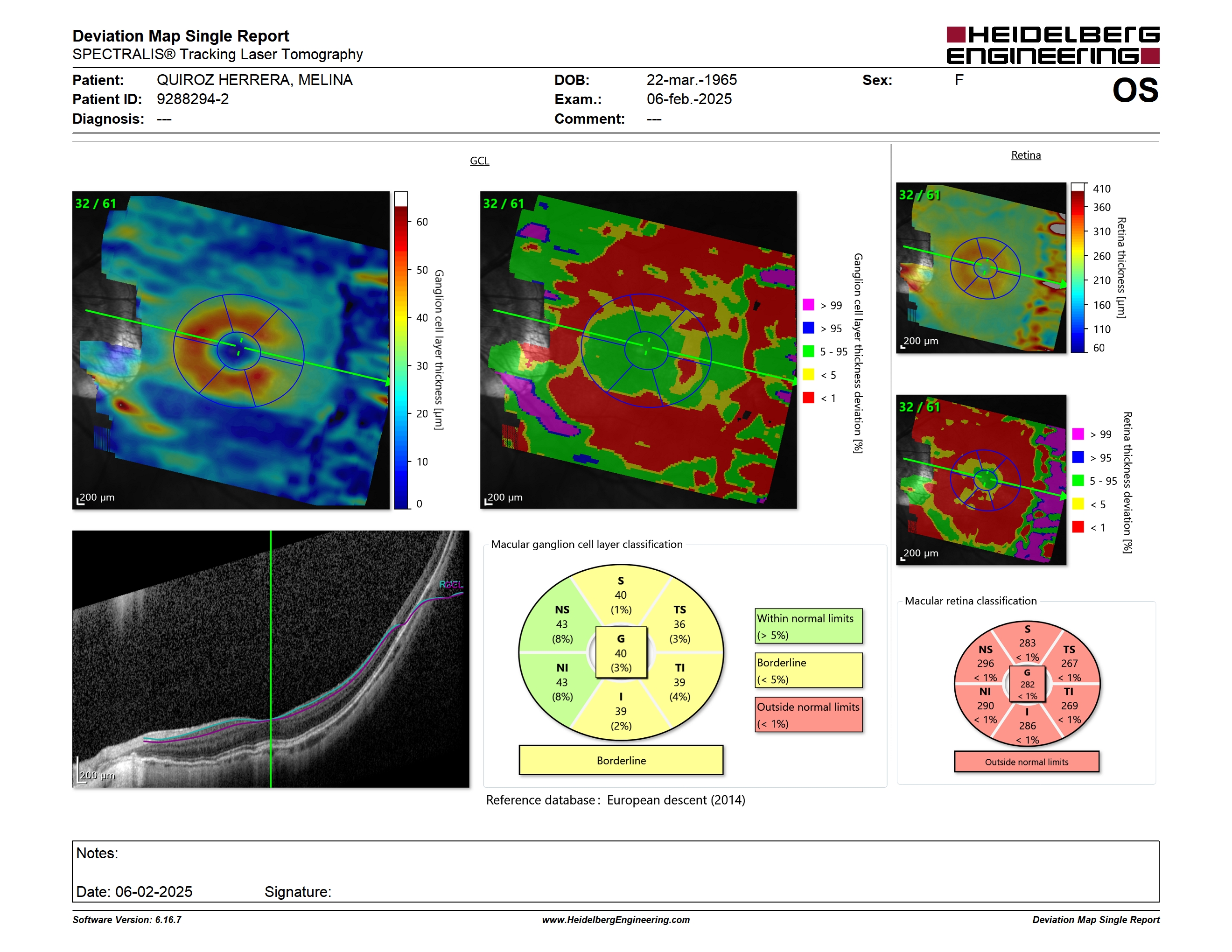Click the retina NI sector value 290

pos(986,706)
